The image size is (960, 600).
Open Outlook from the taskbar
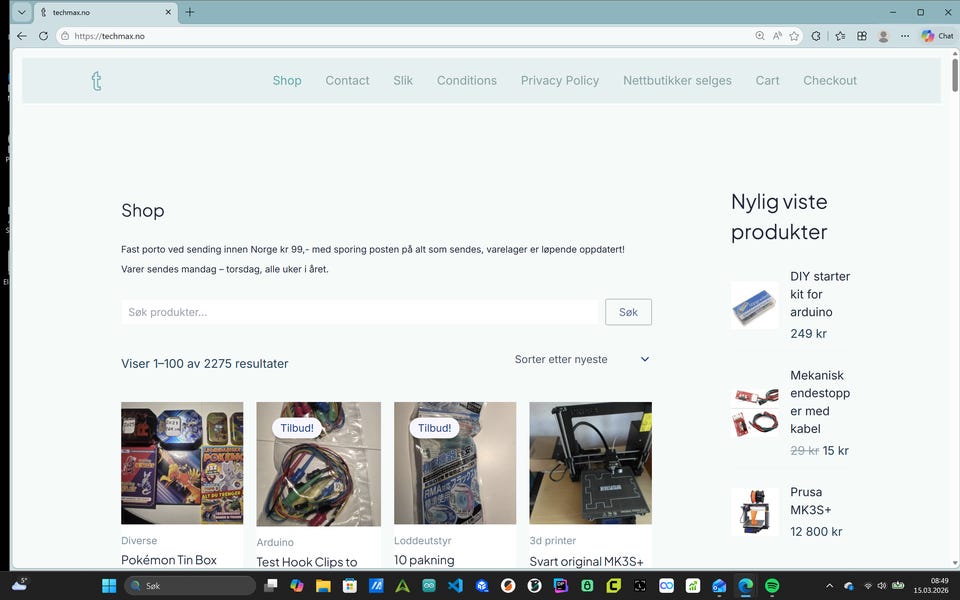coord(719,586)
